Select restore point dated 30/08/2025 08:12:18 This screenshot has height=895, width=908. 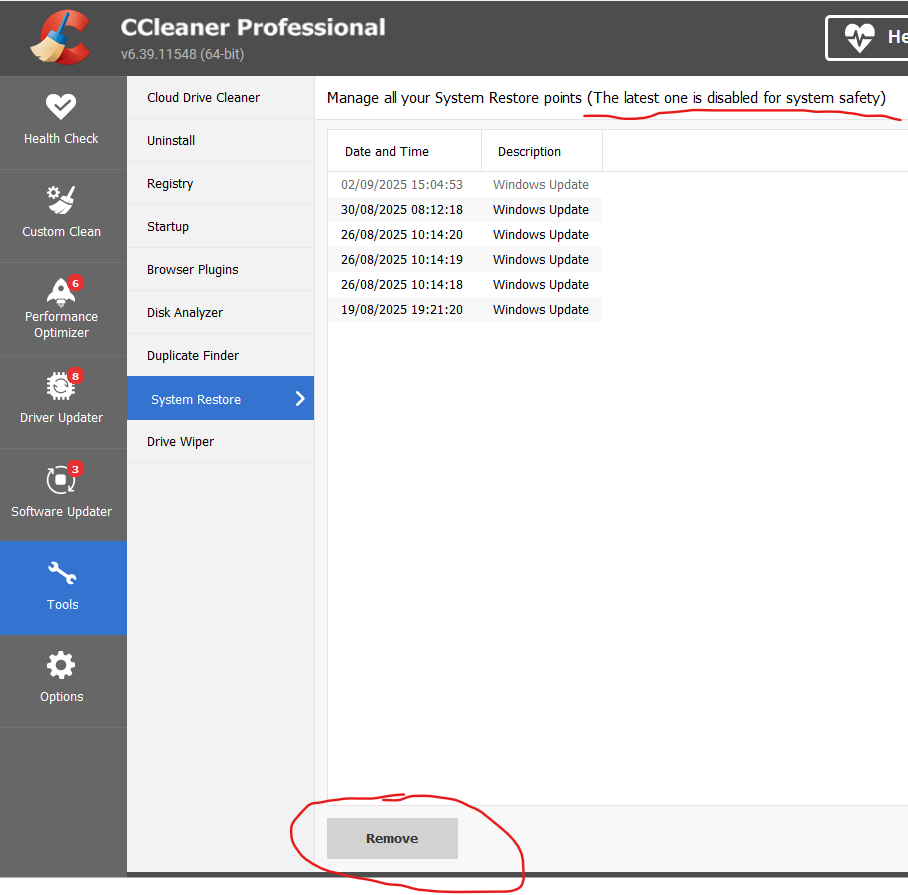point(402,210)
